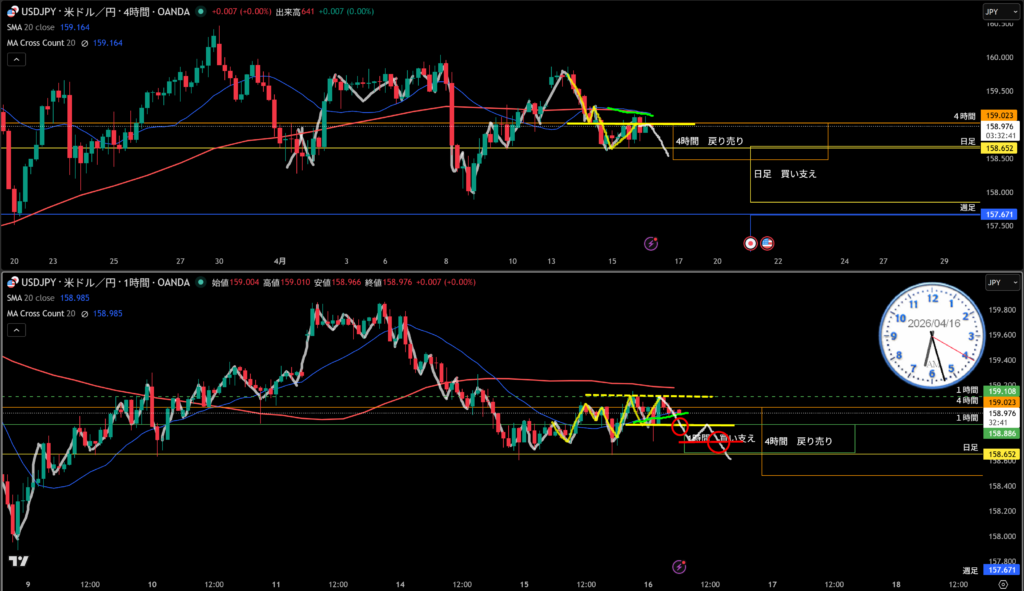Click the Japan flag economic event marker
The width and height of the screenshot is (1024, 591).
pos(750,242)
